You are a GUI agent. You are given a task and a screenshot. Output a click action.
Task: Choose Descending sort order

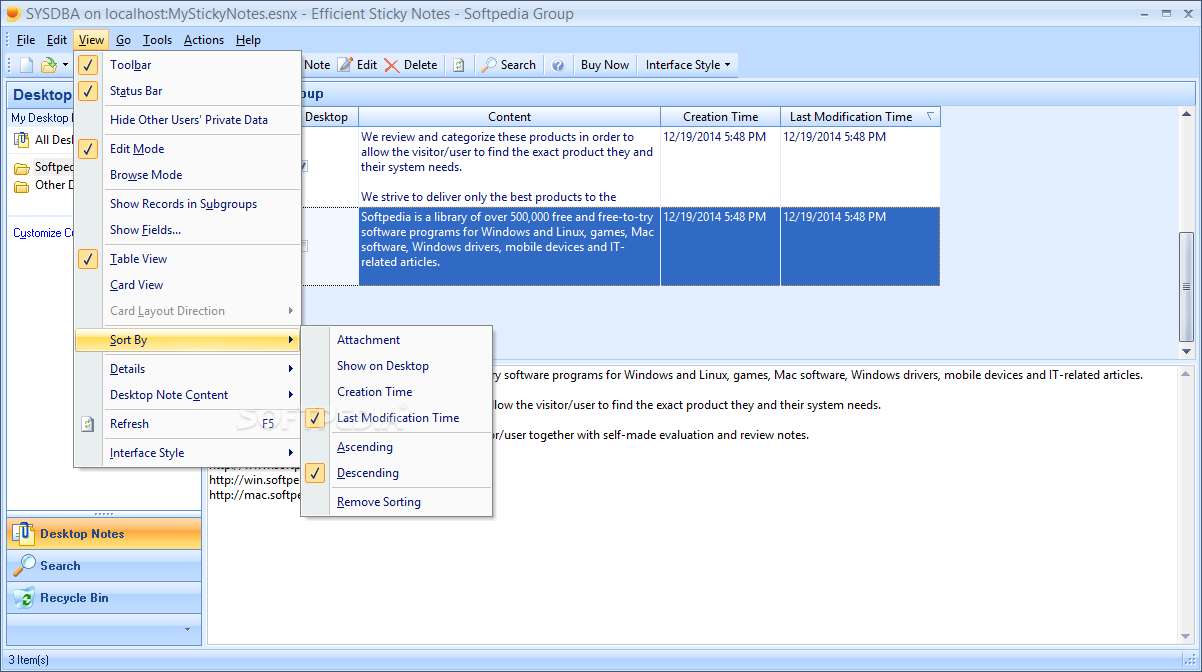pos(397,473)
